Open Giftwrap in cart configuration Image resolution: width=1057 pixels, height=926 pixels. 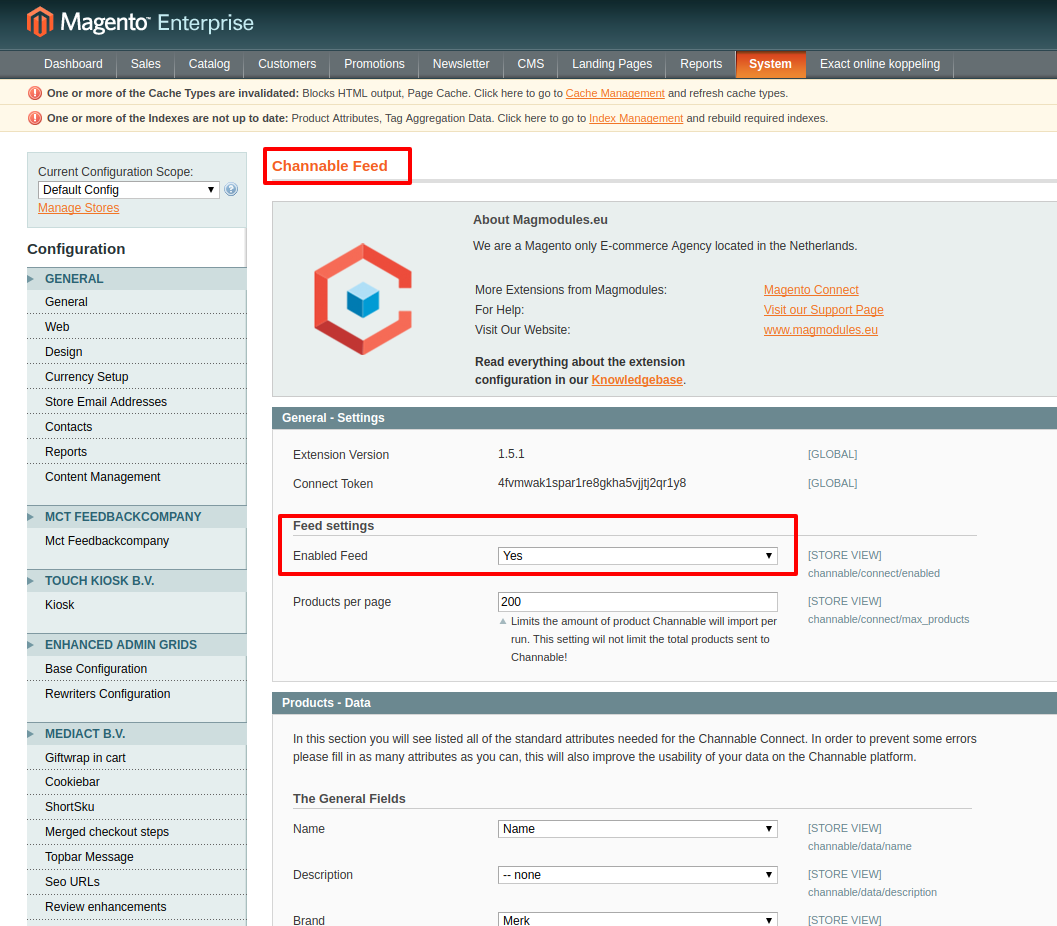(137, 758)
